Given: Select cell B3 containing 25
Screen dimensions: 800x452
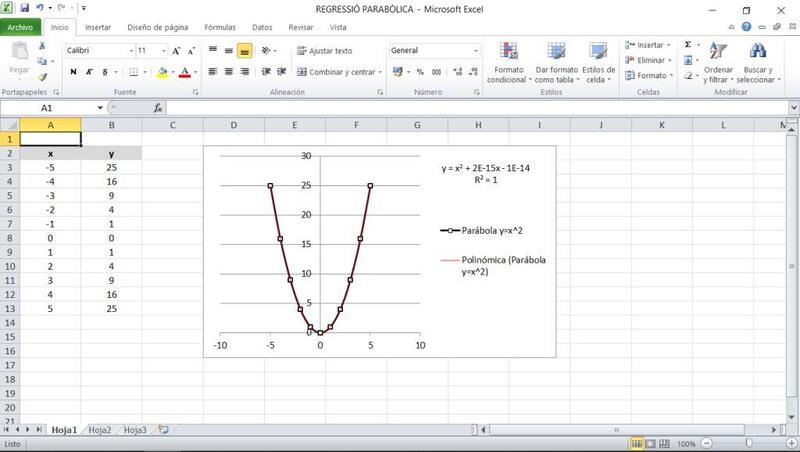Looking at the screenshot, I should 111,168.
